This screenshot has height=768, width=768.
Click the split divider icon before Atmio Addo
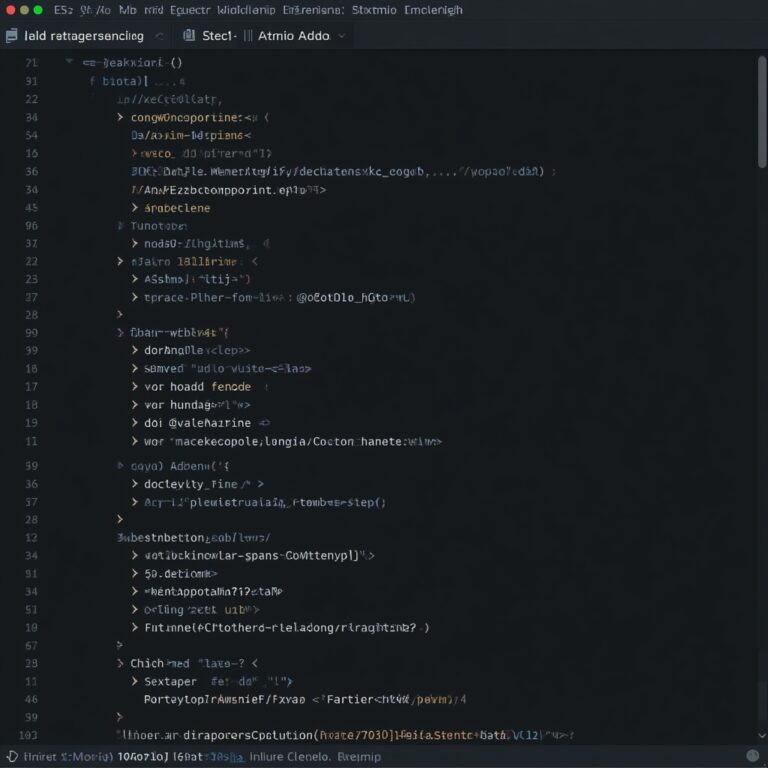click(x=248, y=36)
